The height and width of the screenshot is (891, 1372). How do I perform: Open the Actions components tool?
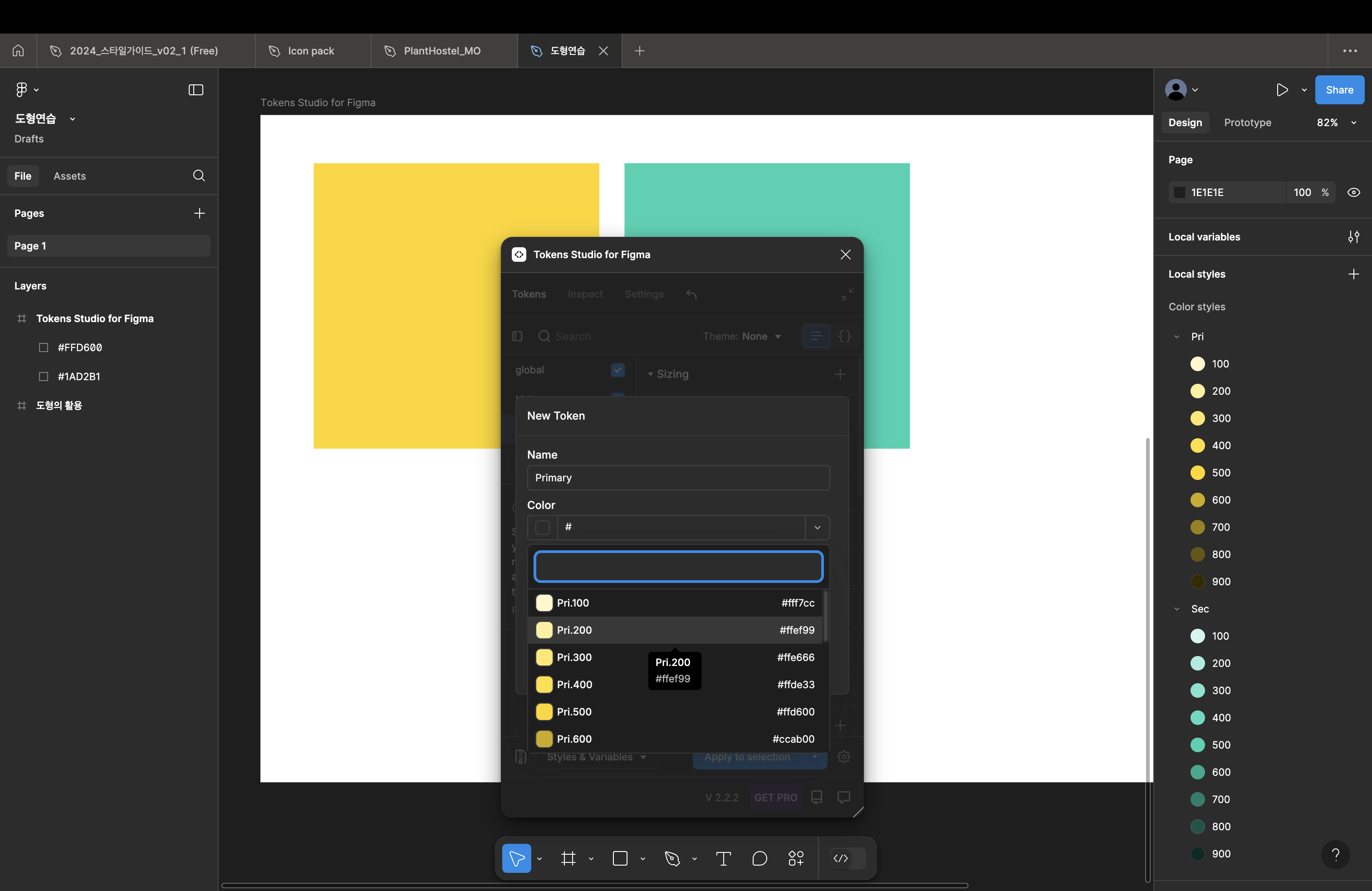coord(796,858)
